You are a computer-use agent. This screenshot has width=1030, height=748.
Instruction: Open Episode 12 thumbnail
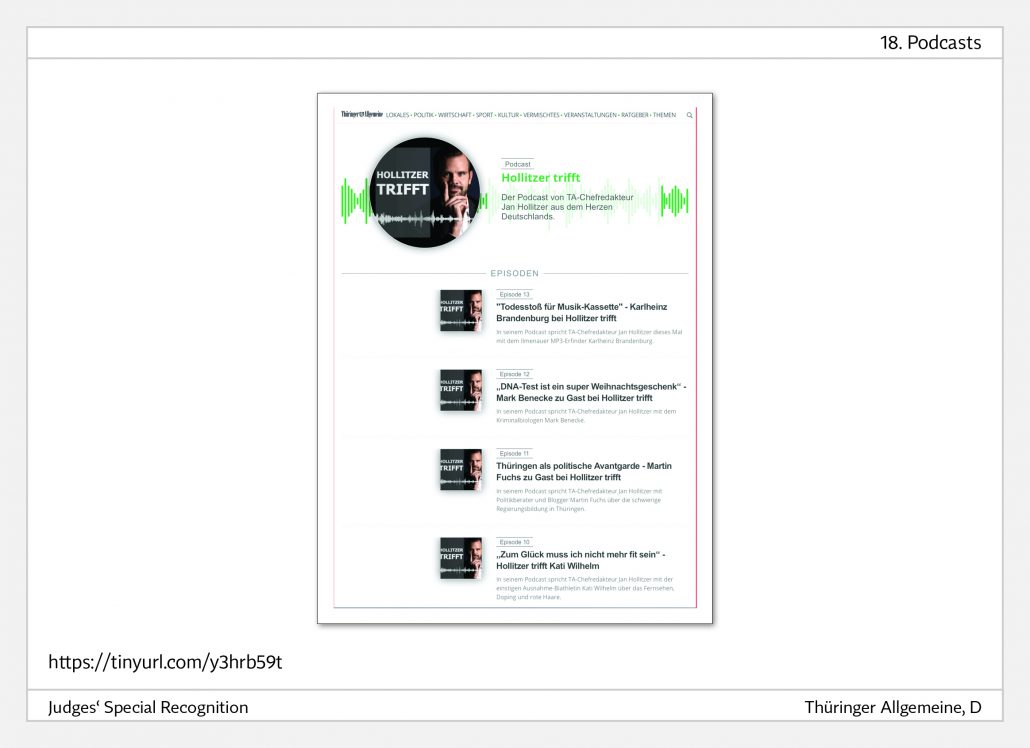[x=461, y=390]
